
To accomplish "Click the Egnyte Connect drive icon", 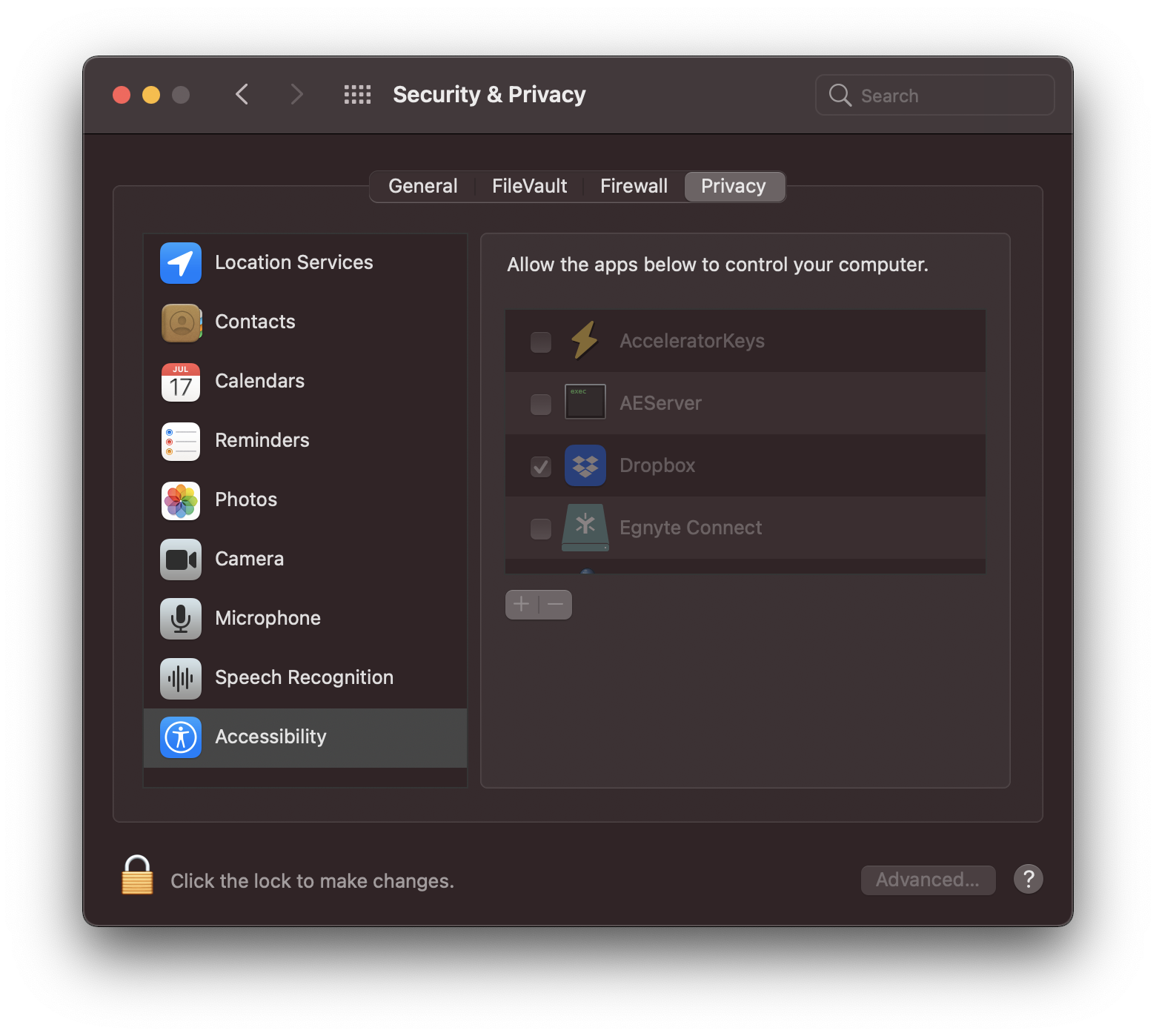I will (585, 528).
